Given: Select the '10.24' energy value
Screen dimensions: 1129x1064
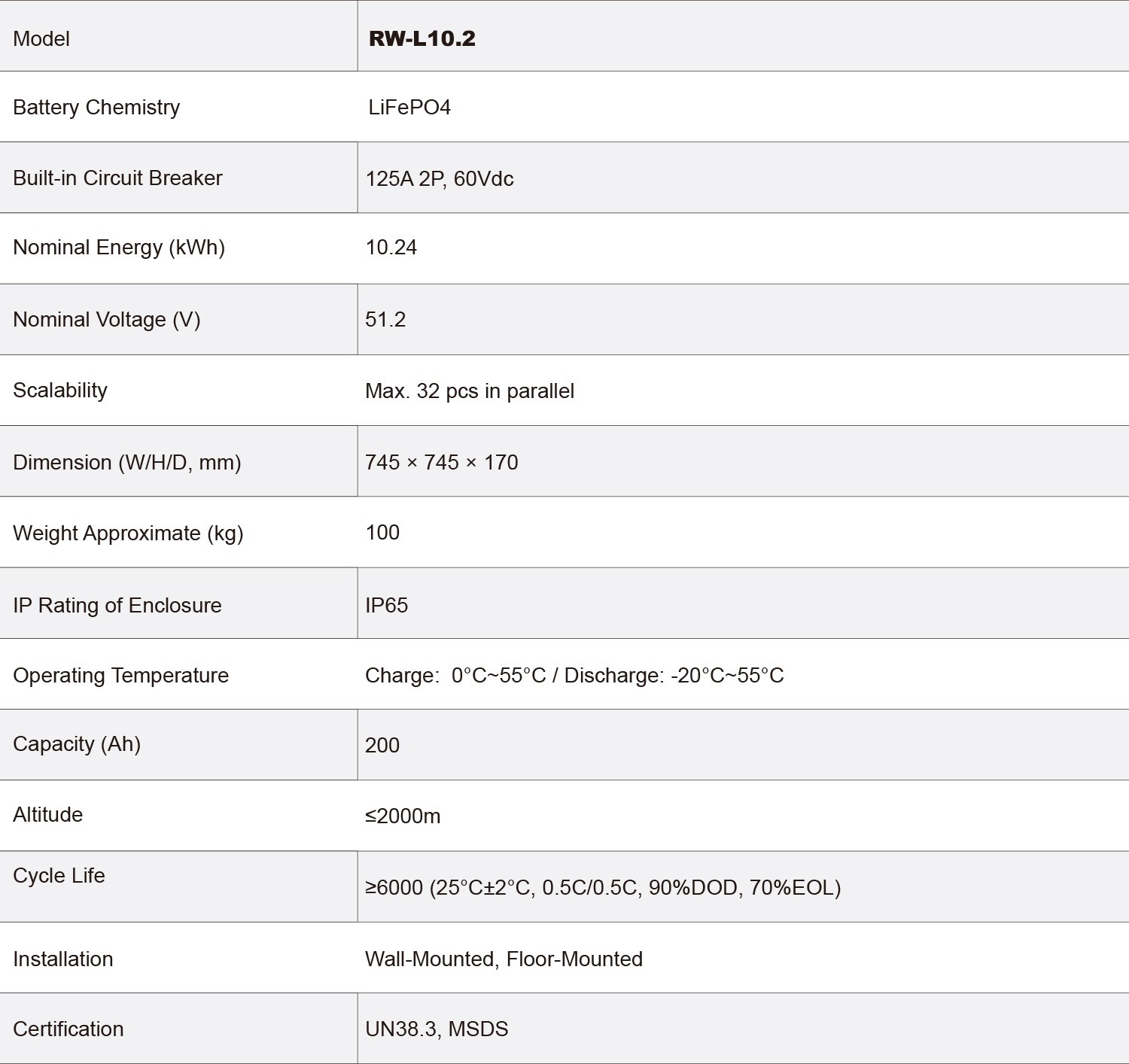Looking at the screenshot, I should [391, 248].
